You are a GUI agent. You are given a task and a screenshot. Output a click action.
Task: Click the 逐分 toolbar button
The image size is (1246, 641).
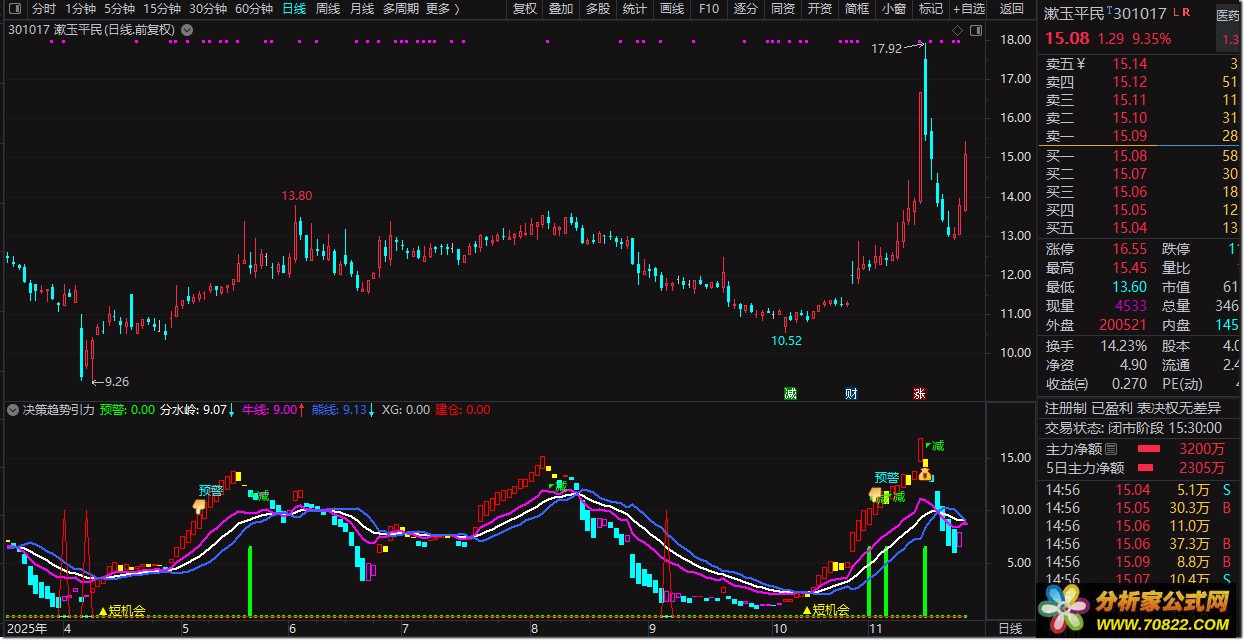coord(746,8)
